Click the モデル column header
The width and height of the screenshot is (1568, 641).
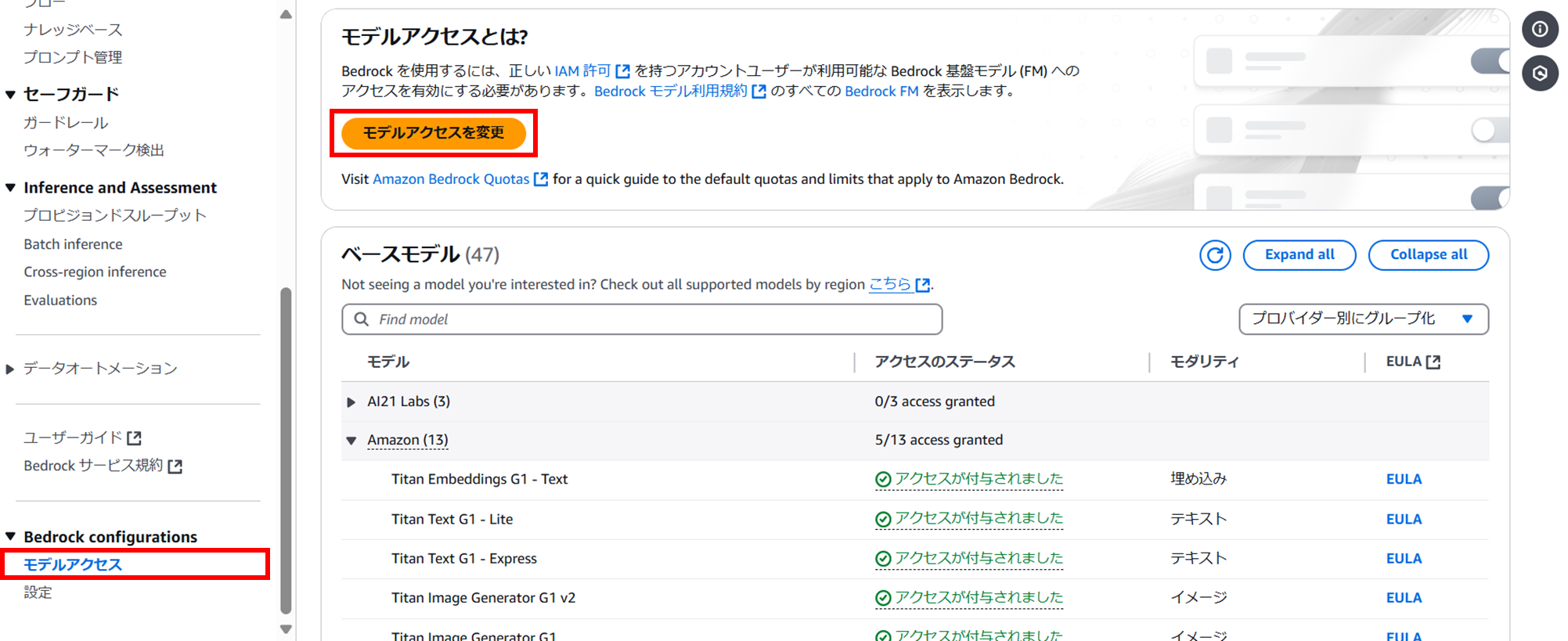388,362
